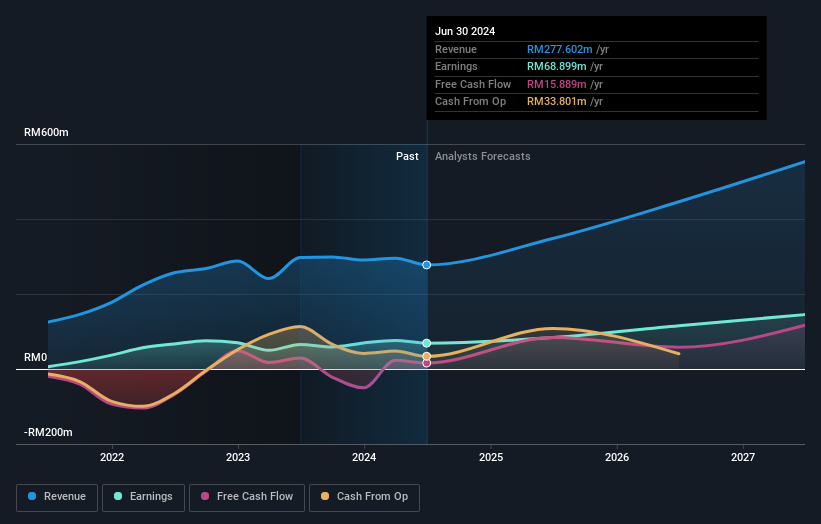
Task: Click the Analysts Forecasts label
Action: pyautogui.click(x=482, y=157)
